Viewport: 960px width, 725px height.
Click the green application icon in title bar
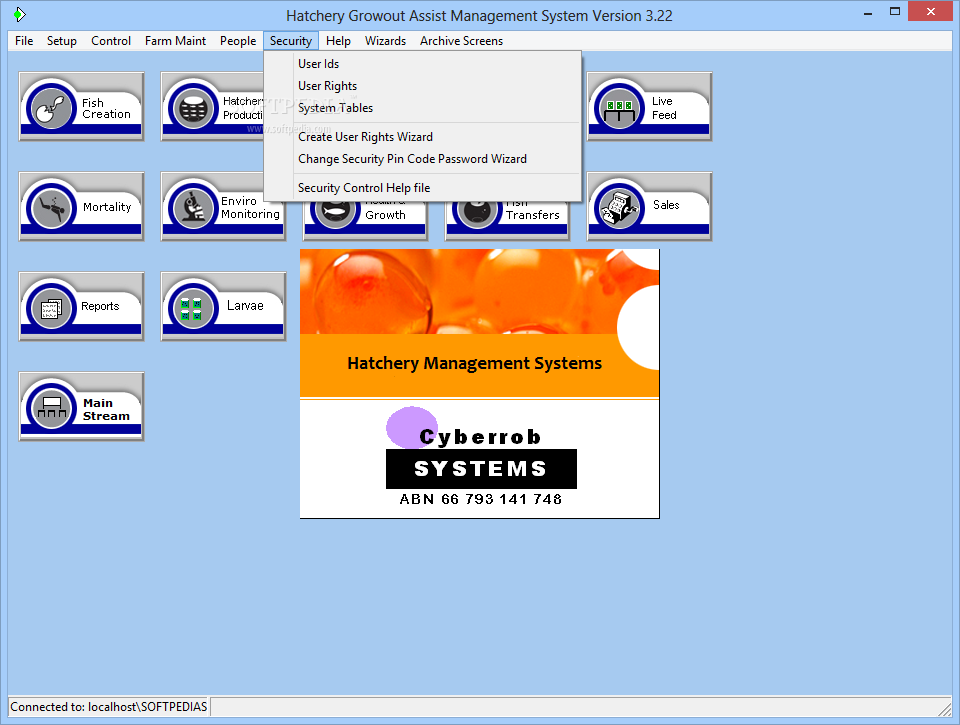20,14
